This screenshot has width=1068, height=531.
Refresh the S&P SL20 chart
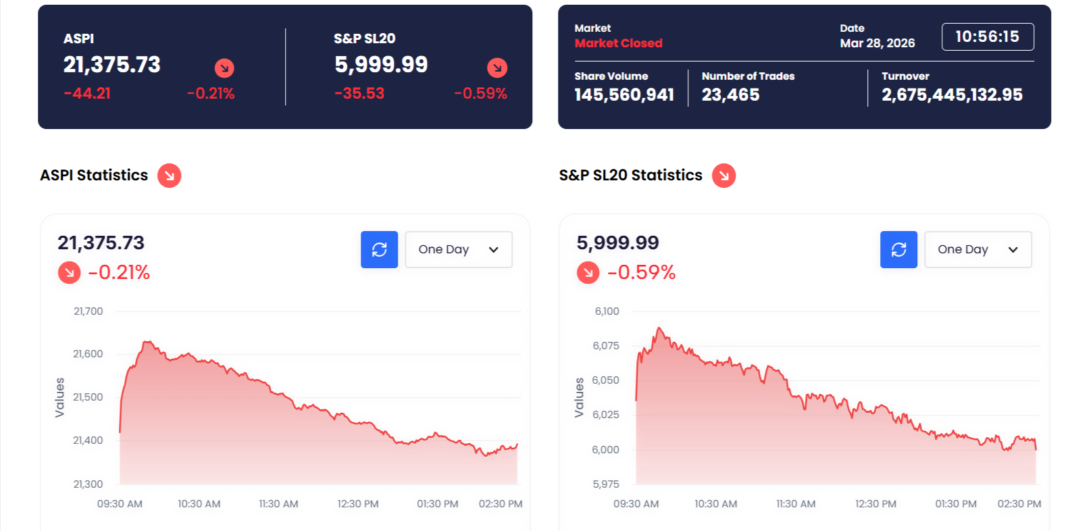tap(898, 249)
